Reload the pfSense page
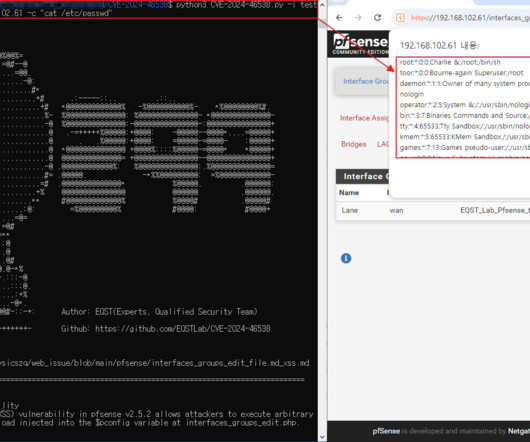This screenshot has width=530, height=442. coord(377,18)
